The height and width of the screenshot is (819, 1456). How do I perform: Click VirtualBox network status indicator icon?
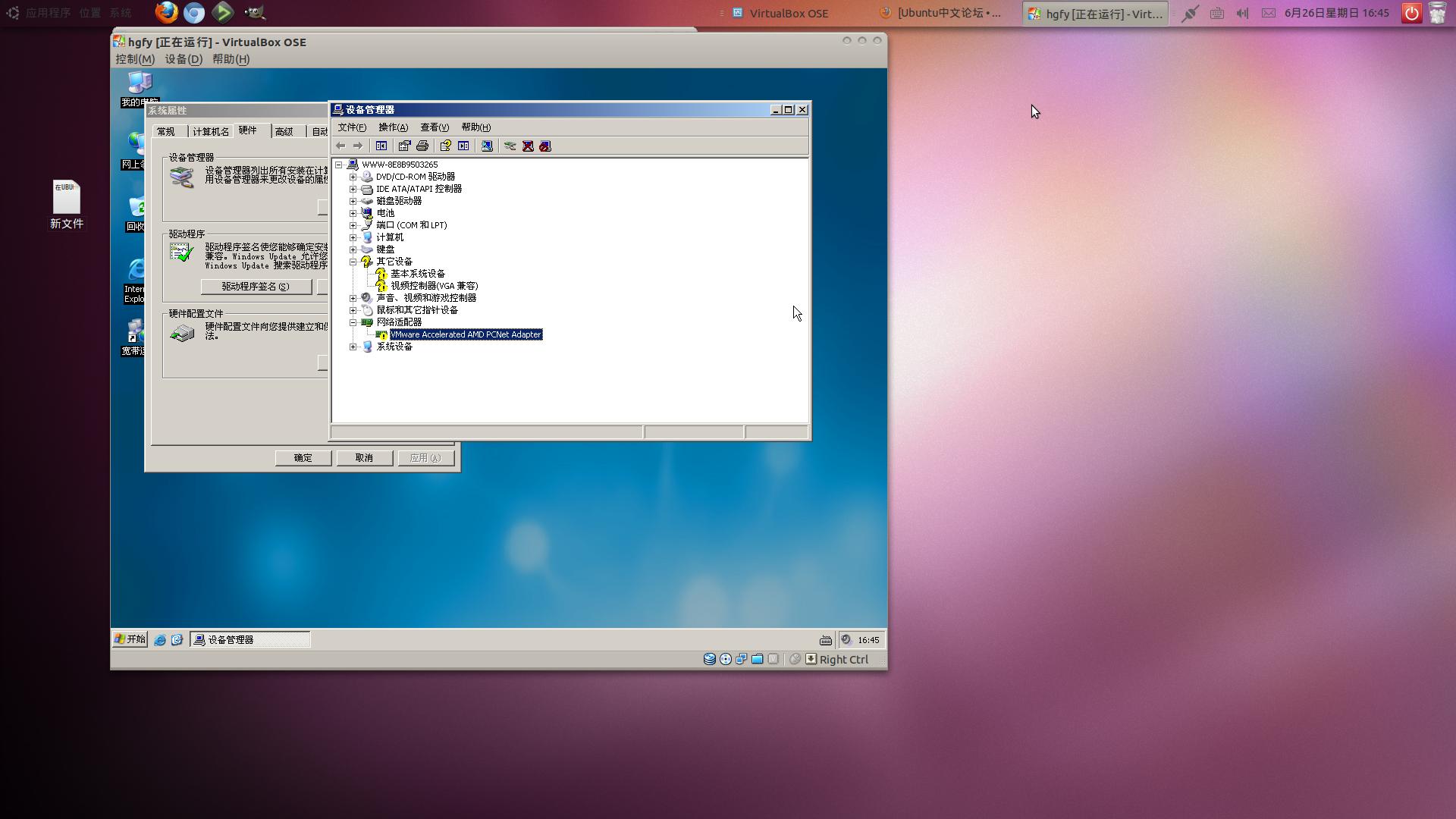tap(741, 659)
